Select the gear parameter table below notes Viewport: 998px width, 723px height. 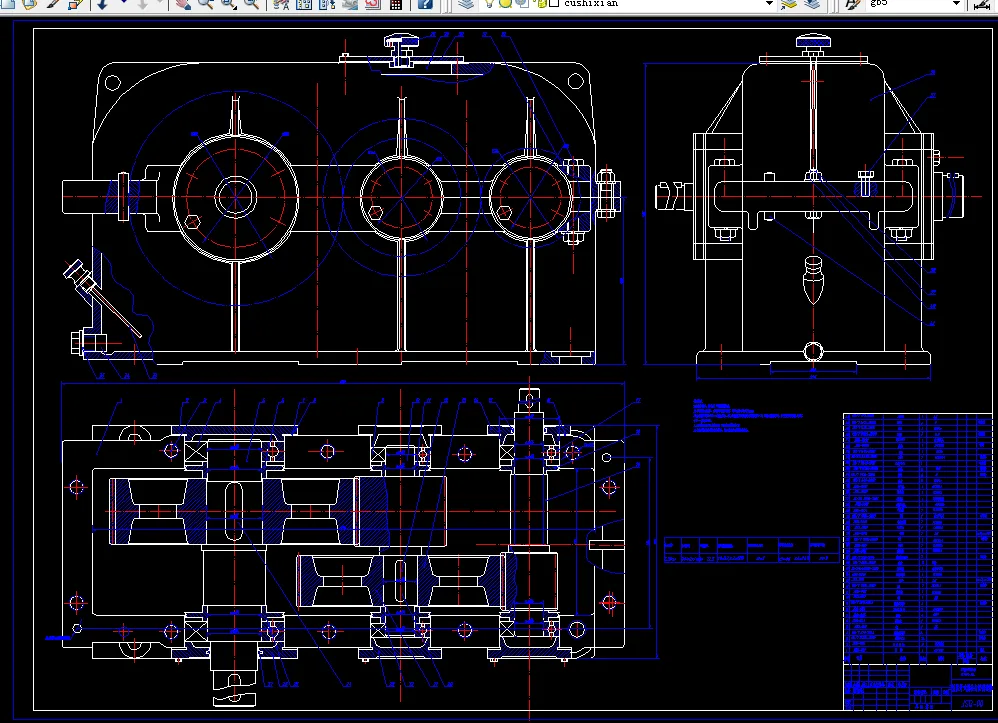(x=751, y=551)
